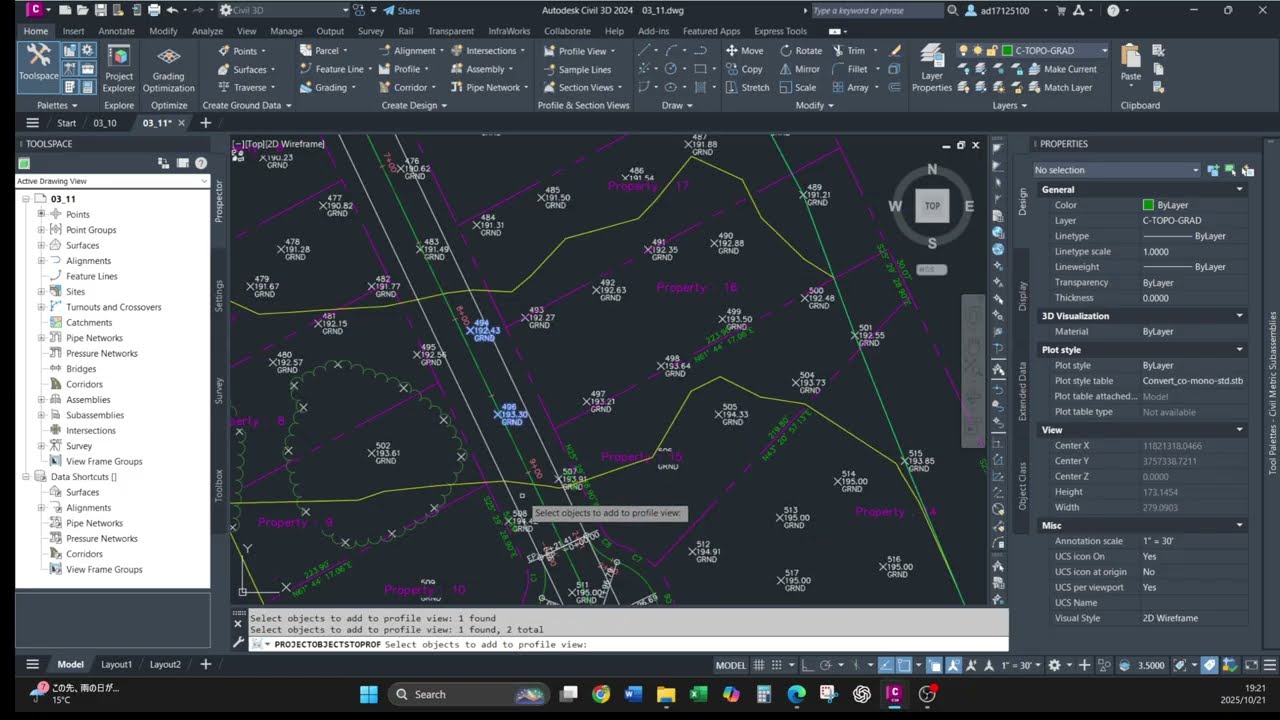Viewport: 1280px width, 720px height.
Task: Expand the Surfaces node under 03_11
Action: click(x=41, y=245)
